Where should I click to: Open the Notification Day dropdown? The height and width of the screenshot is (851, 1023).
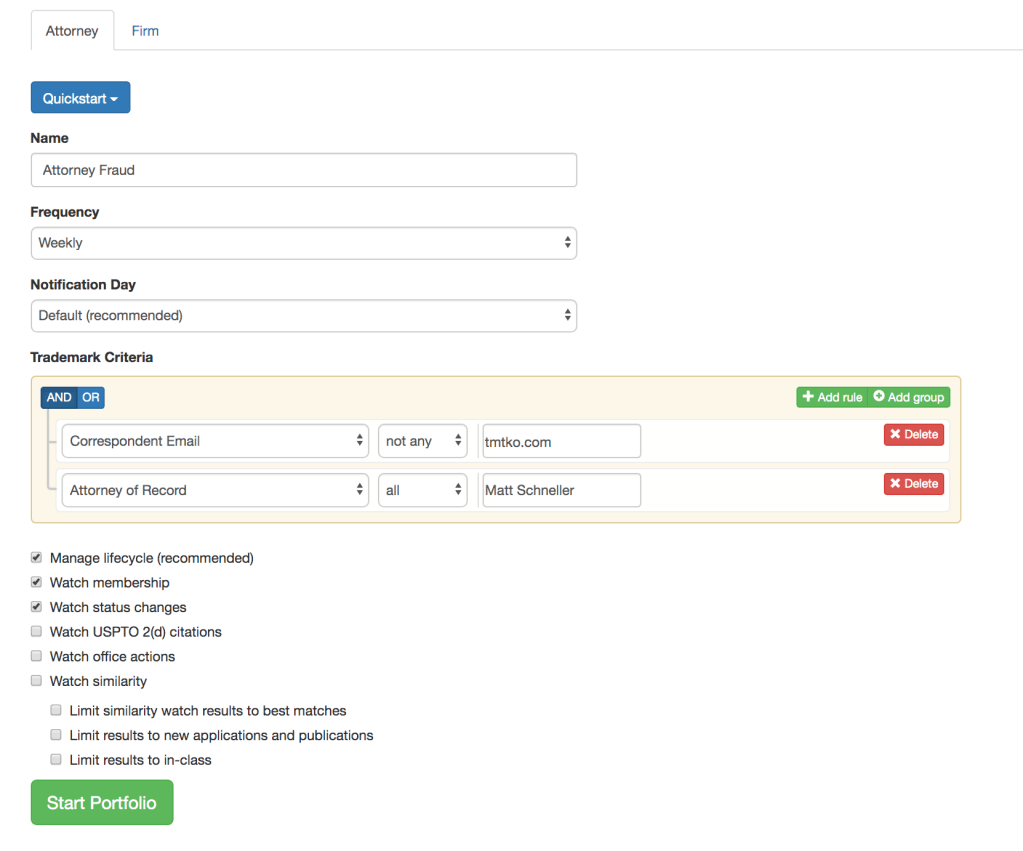(303, 315)
